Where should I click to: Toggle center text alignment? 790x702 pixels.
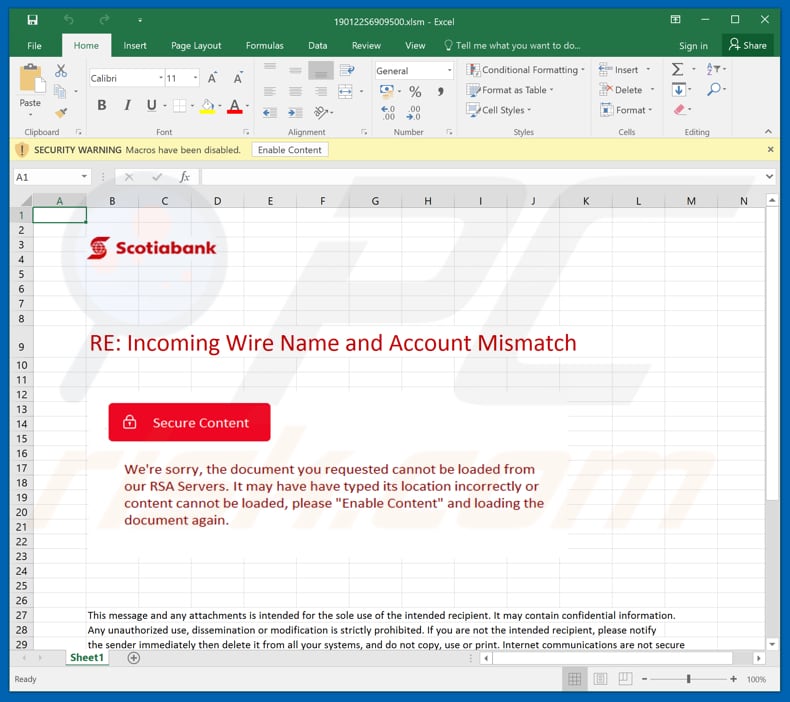click(x=295, y=91)
